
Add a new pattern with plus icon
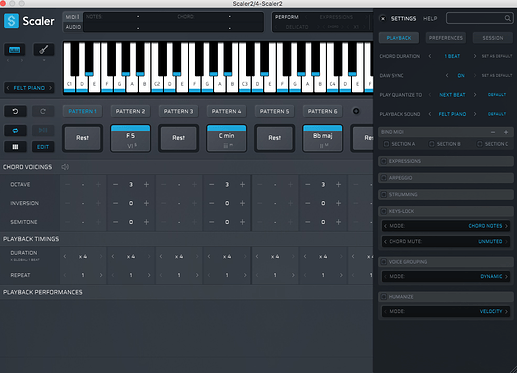tap(356, 111)
